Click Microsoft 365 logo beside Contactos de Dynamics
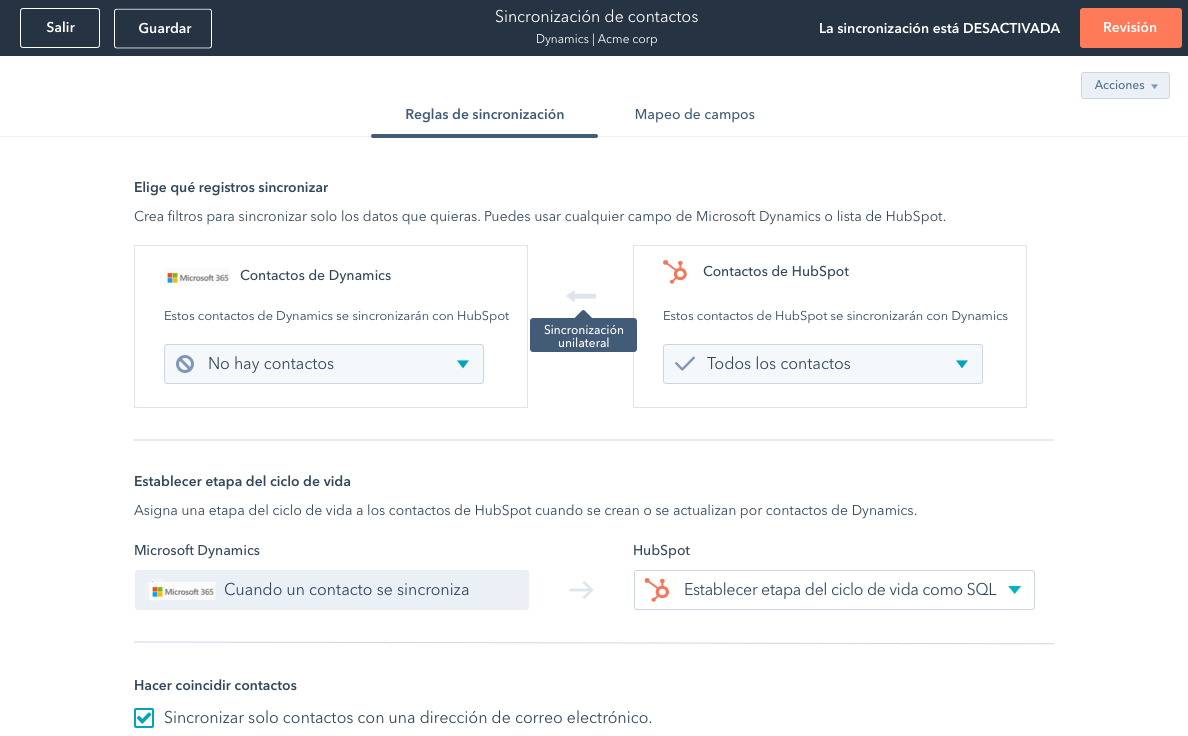Image resolution: width=1188 pixels, height=736 pixels. (198, 277)
